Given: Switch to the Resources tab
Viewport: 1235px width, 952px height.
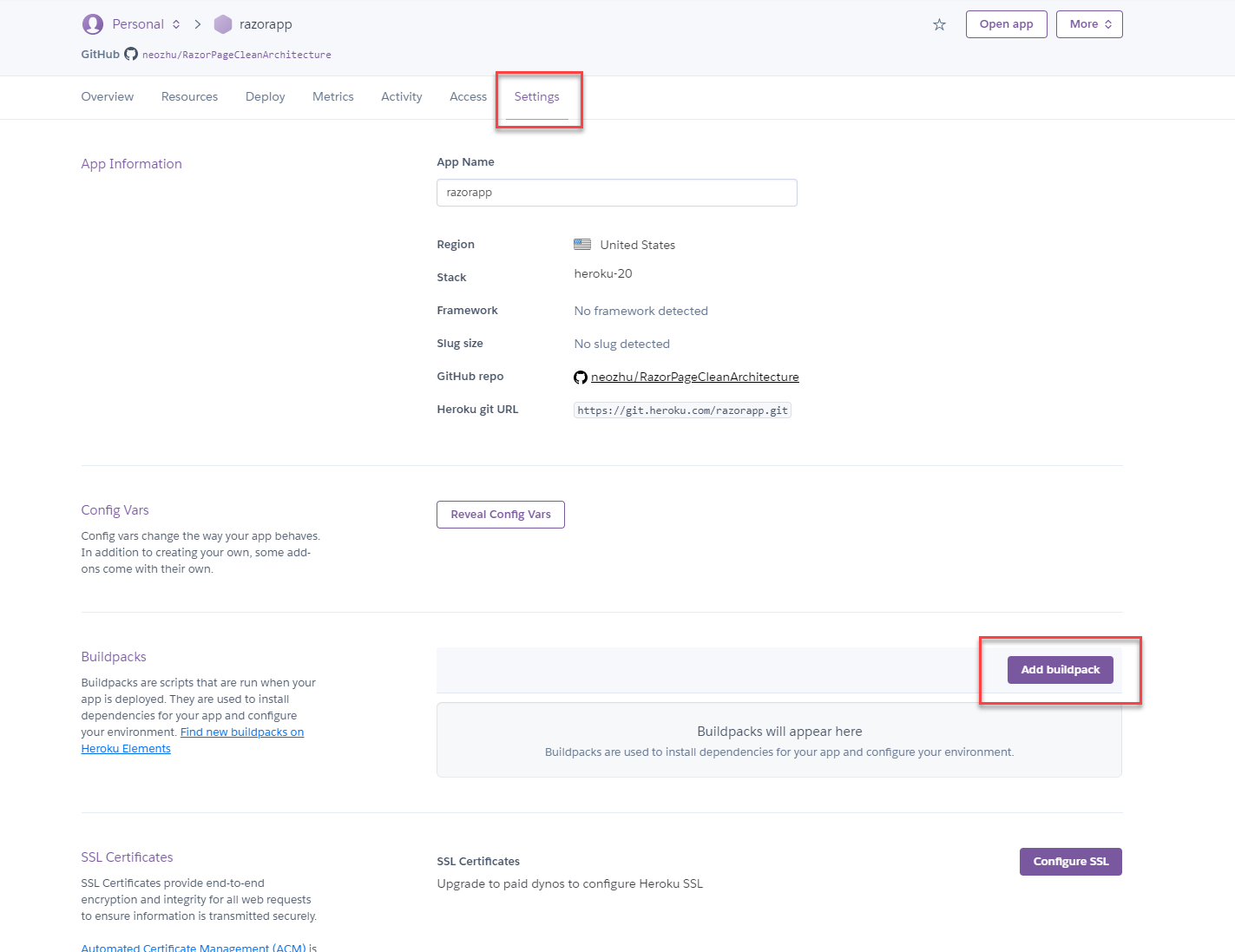Looking at the screenshot, I should [189, 96].
